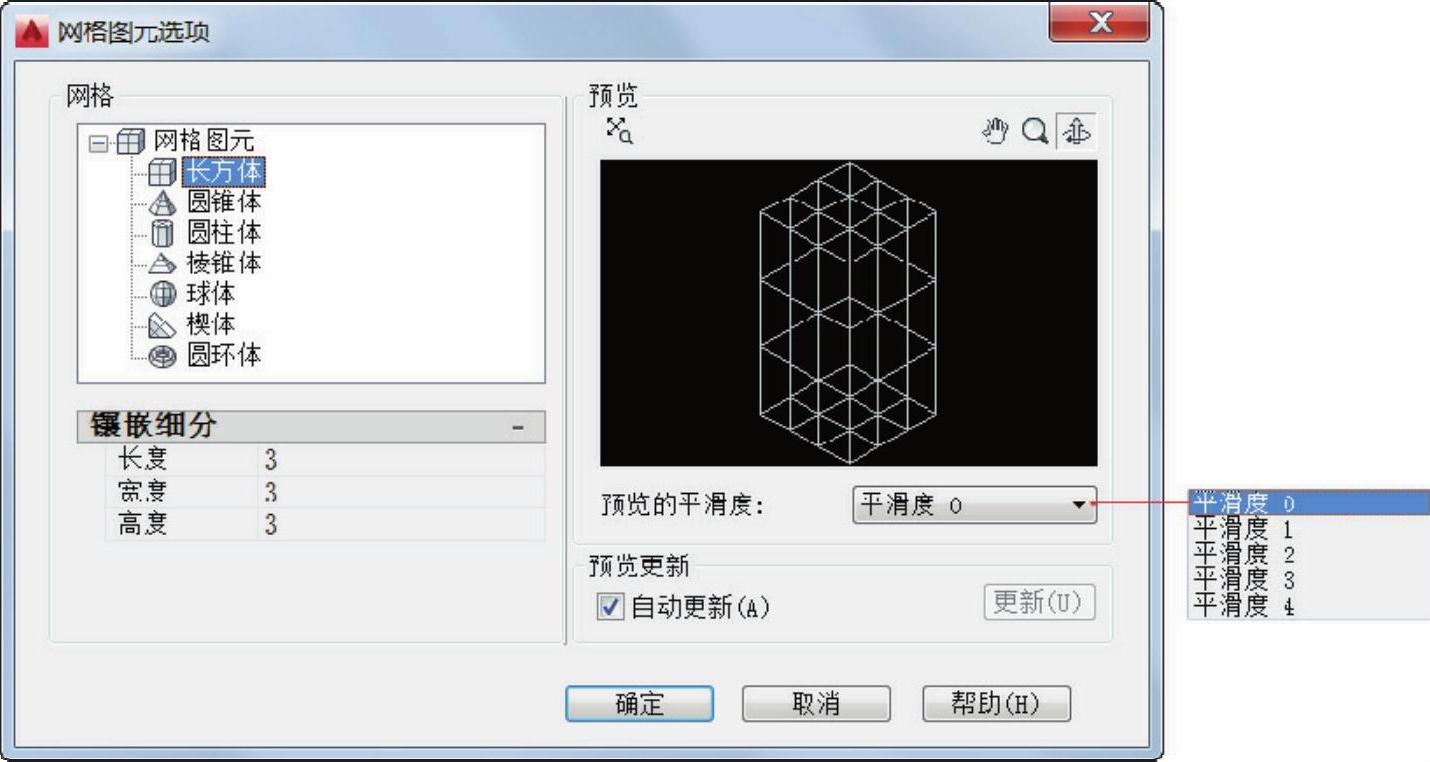Select the 楔体 wedge primitive
The image size is (1430, 762).
coord(211,325)
